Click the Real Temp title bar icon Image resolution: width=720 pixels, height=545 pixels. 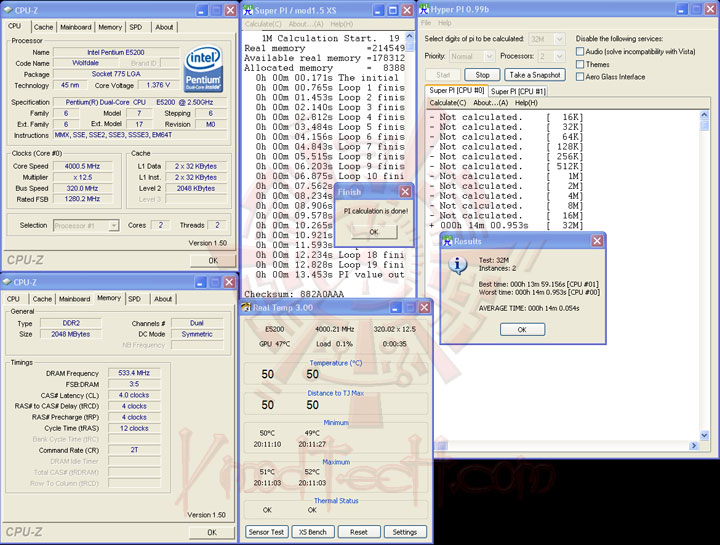point(246,307)
